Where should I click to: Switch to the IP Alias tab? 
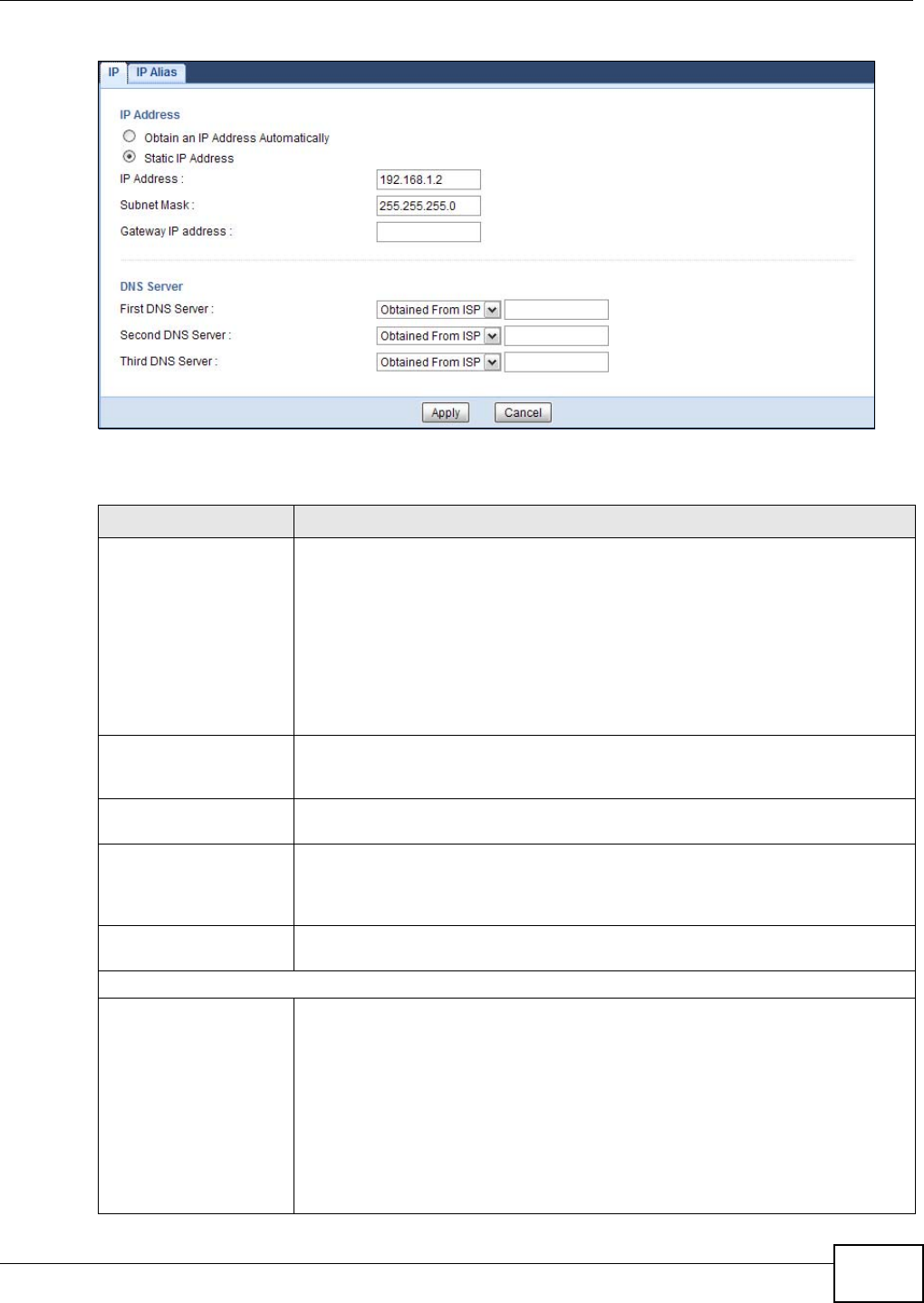click(x=157, y=72)
